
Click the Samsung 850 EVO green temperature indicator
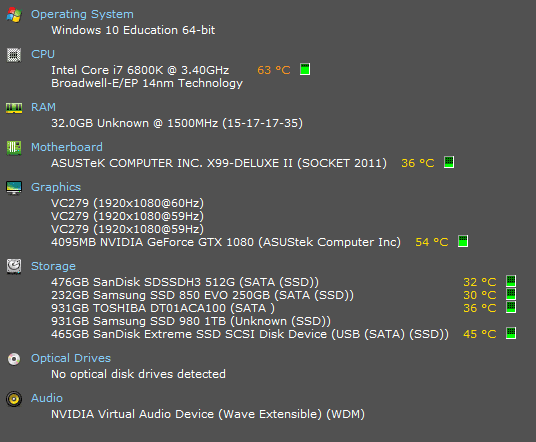click(511, 294)
